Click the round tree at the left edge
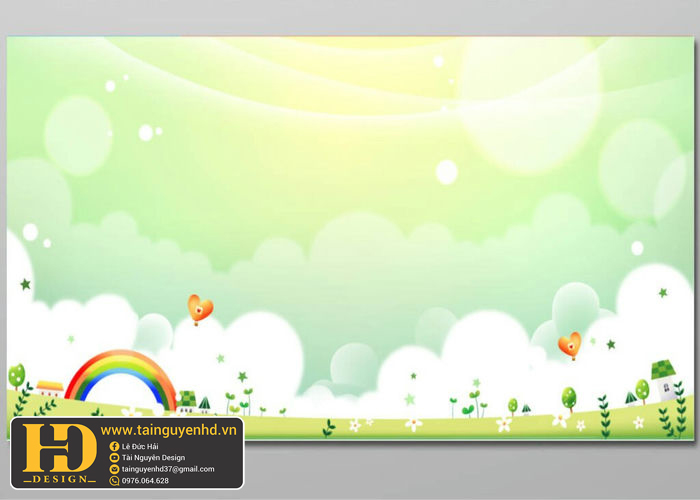The width and height of the screenshot is (700, 500). click(16, 376)
